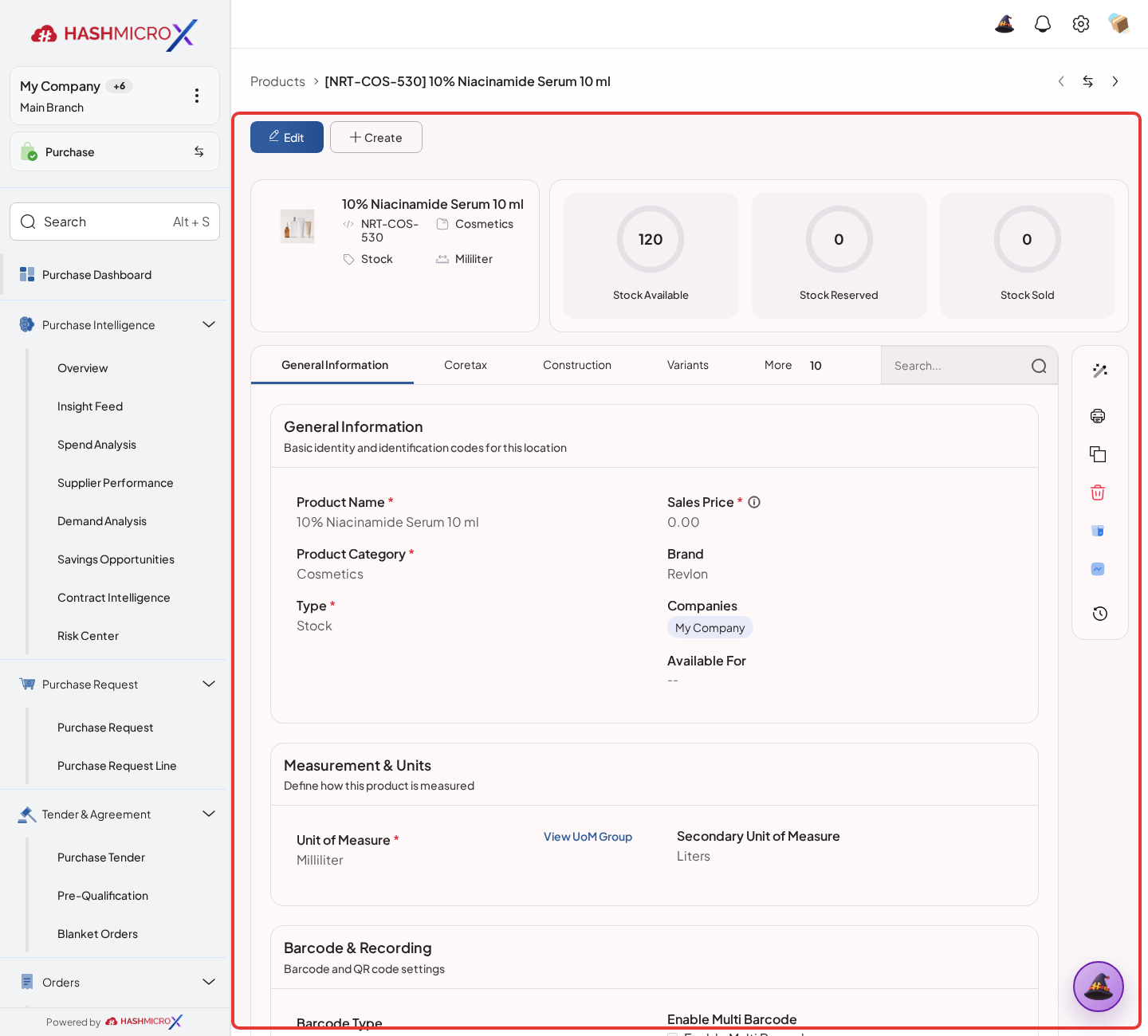Click the printer icon in the action panel
This screenshot has width=1148, height=1036.
(1098, 416)
